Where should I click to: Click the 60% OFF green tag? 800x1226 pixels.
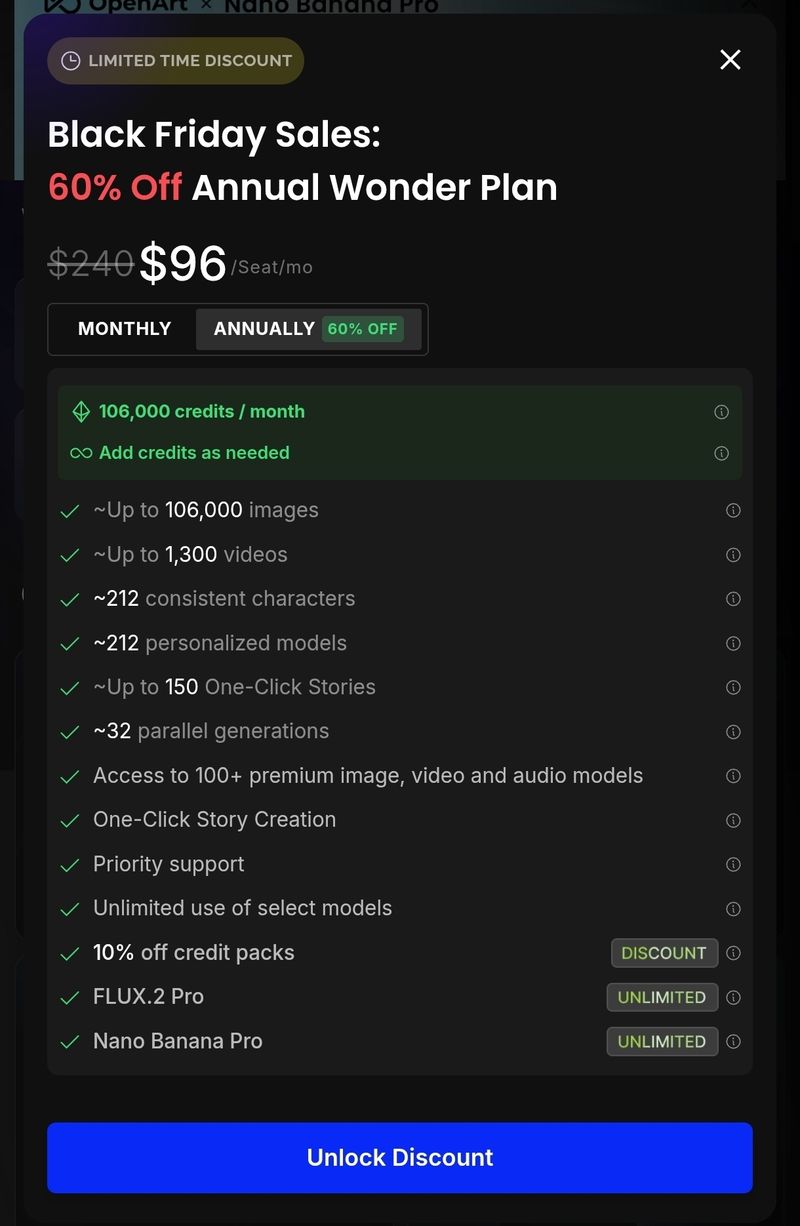(x=362, y=329)
